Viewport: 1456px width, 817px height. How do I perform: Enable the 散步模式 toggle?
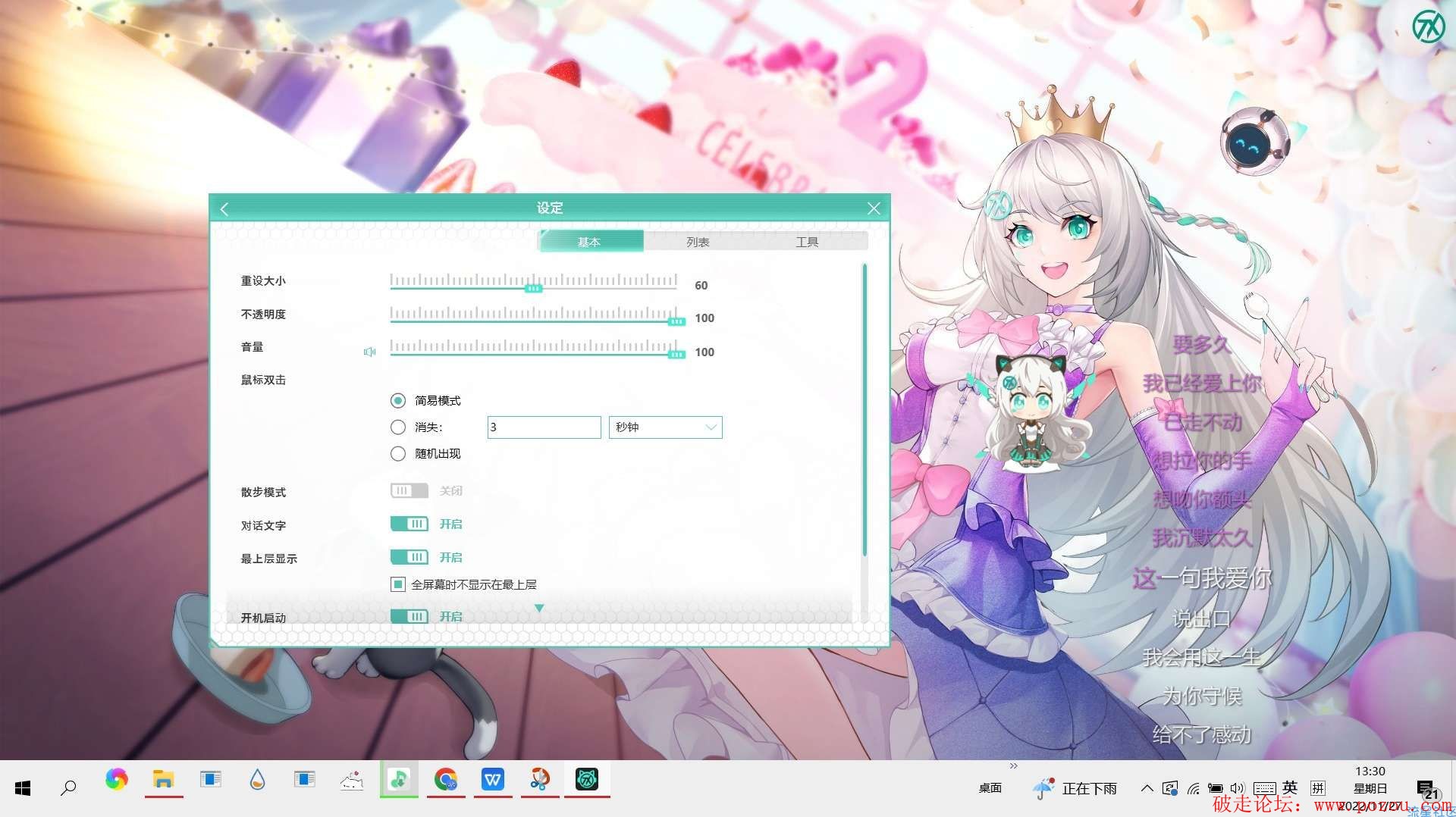point(409,490)
